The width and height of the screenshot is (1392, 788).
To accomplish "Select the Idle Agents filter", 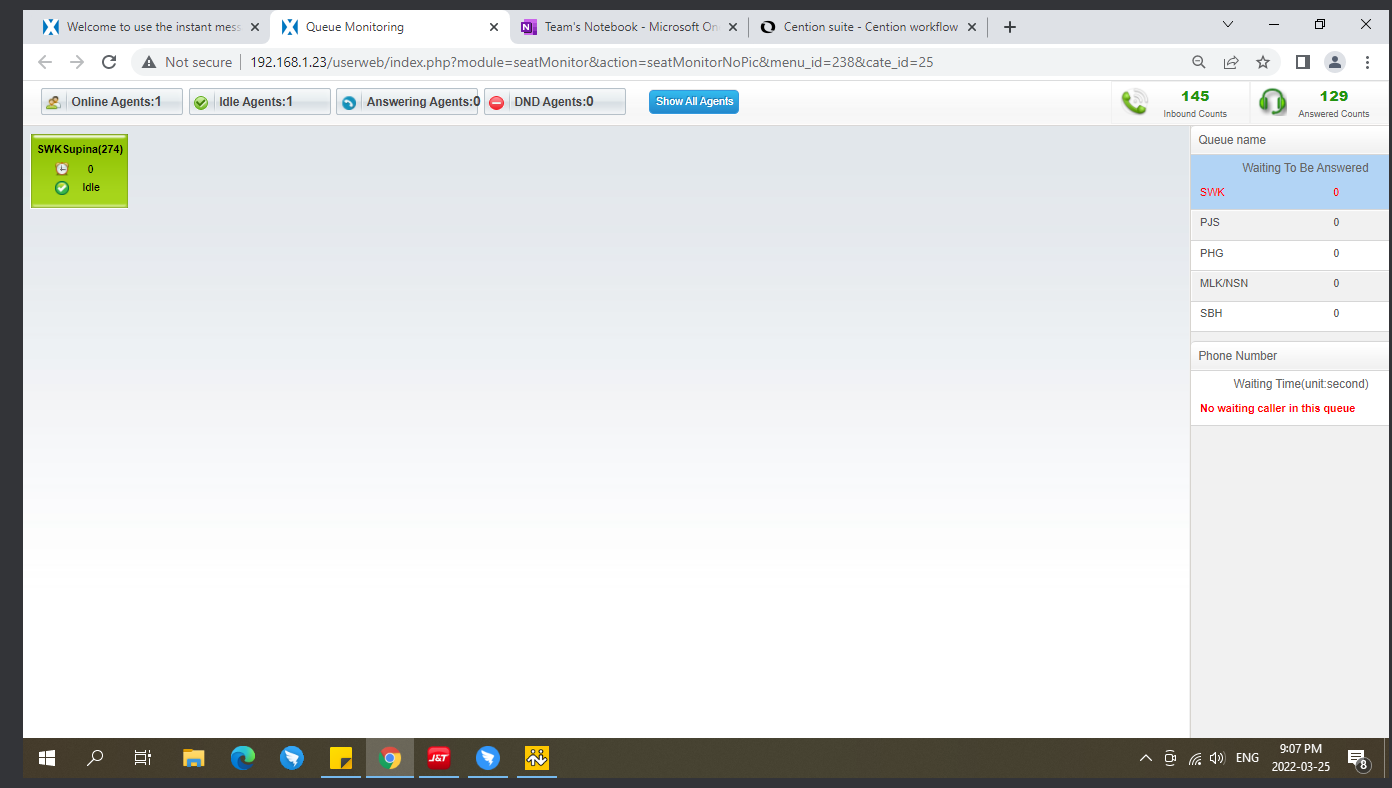I will tap(259, 102).
